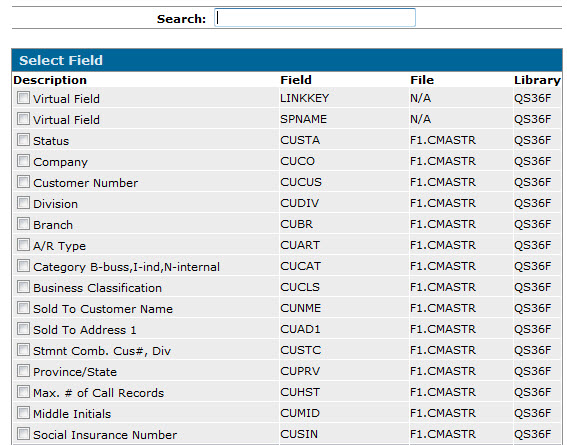Click the Description column header
This screenshot has width=567, height=445.
click(x=50, y=80)
